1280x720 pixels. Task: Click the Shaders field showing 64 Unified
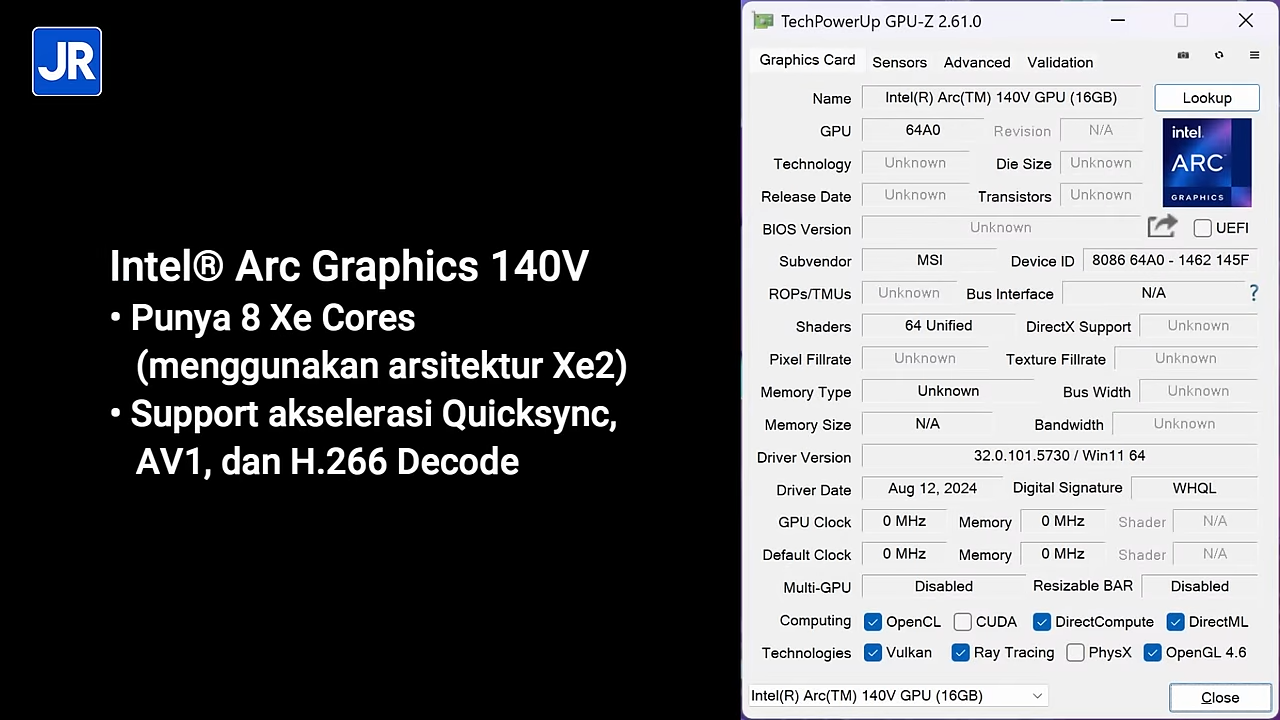pos(938,326)
